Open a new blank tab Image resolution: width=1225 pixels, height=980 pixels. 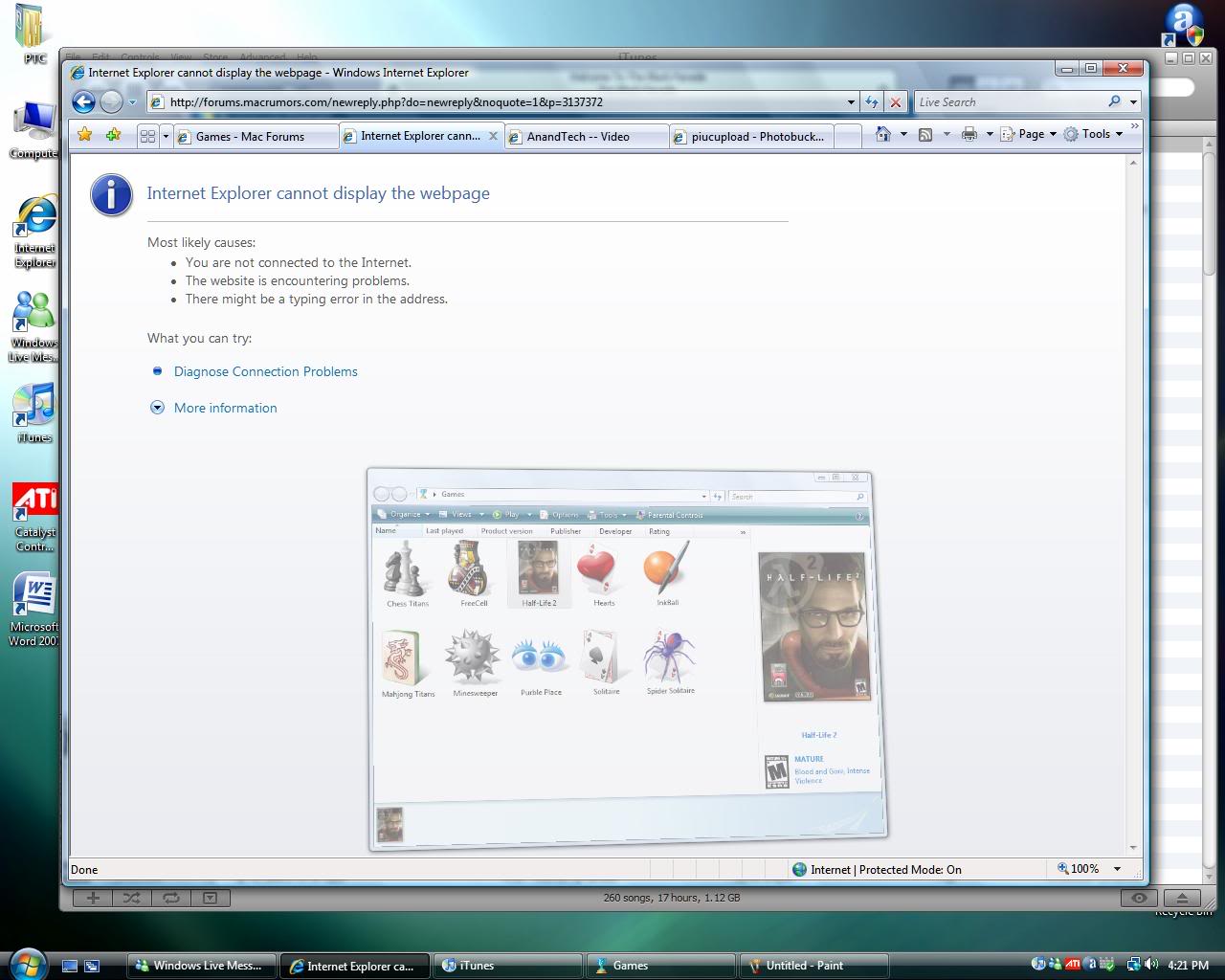coord(848,137)
